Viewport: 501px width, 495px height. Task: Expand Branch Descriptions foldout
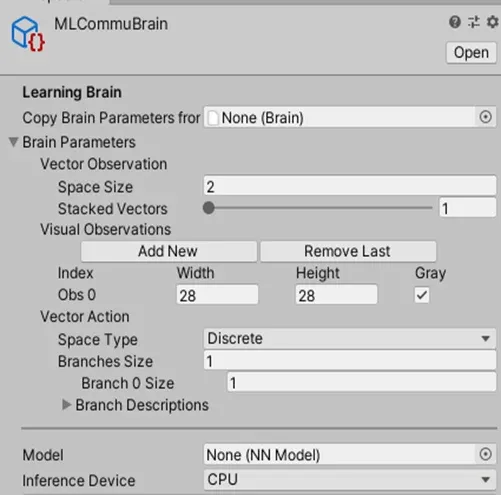click(x=66, y=405)
